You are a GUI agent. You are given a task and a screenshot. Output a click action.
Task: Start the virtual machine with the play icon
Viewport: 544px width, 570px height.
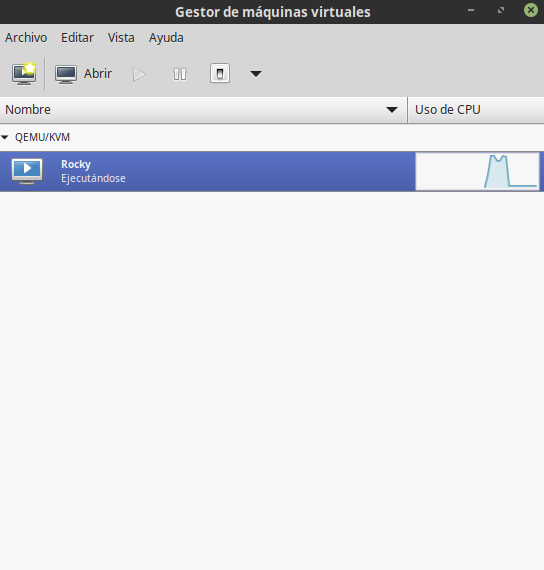pos(139,75)
